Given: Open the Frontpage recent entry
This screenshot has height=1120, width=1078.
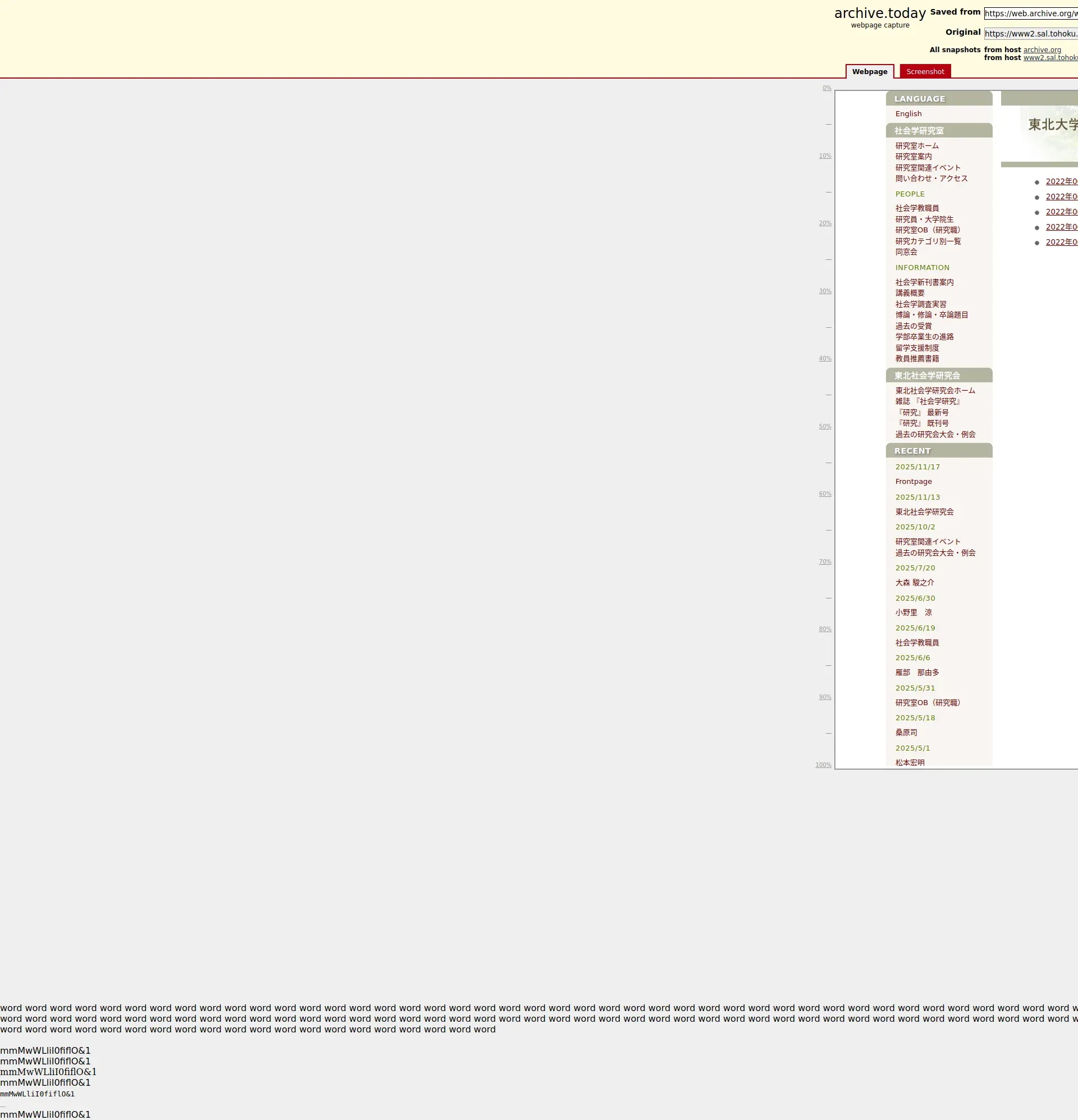Looking at the screenshot, I should [913, 482].
